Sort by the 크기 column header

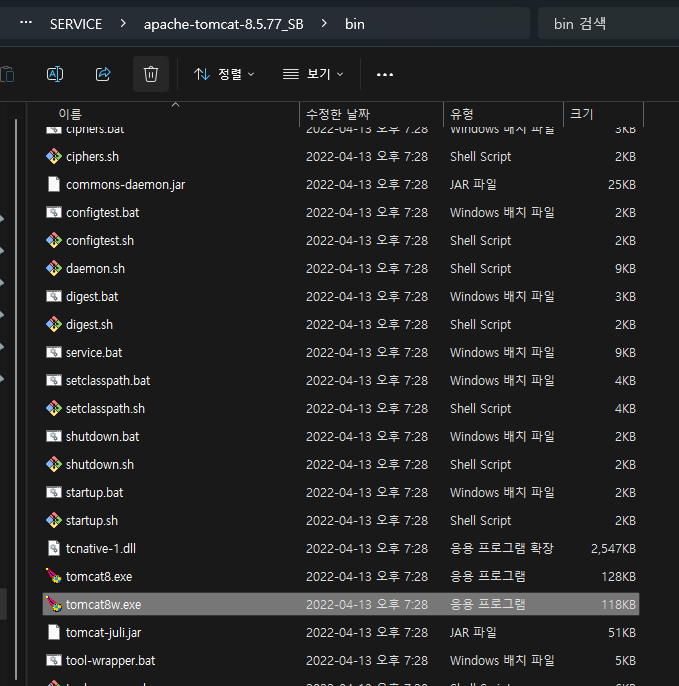coord(581,114)
